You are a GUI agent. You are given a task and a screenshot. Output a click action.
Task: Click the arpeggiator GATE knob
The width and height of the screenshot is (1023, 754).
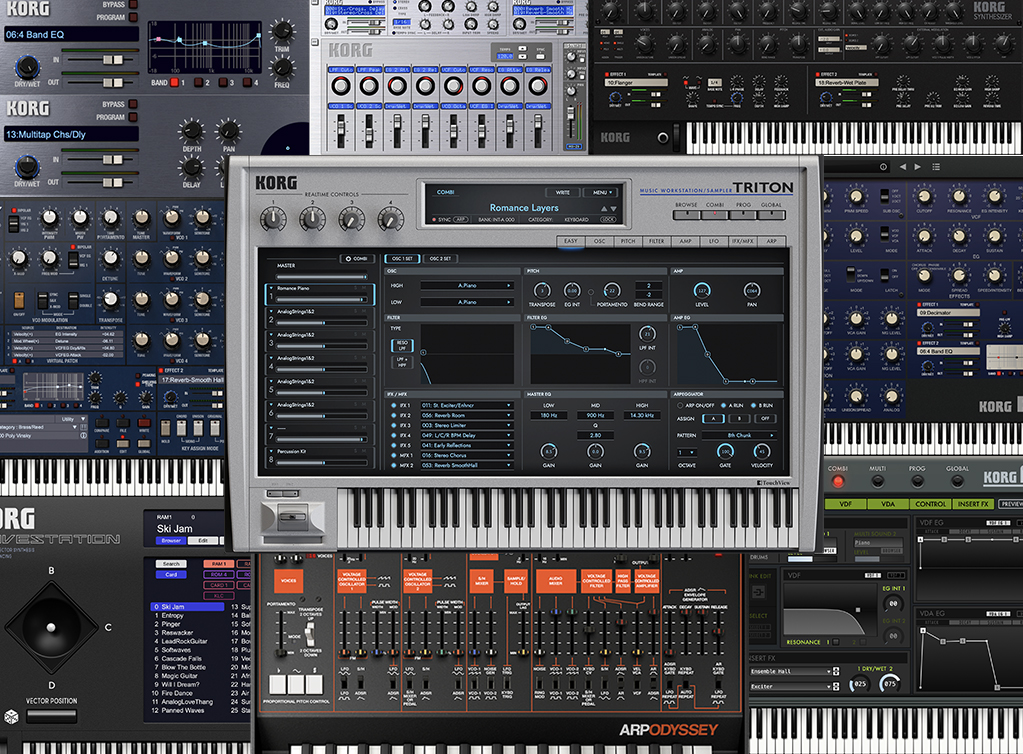coord(725,451)
